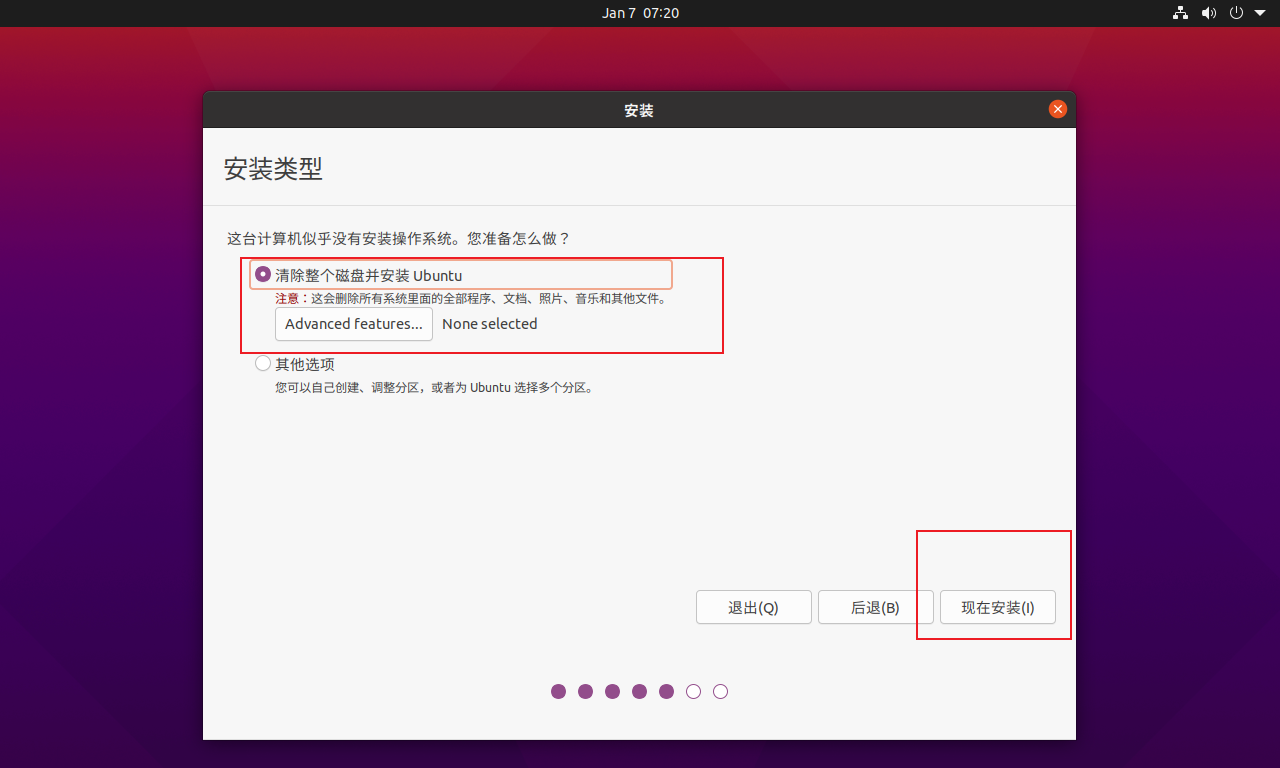Close the 安装 installer window

point(1057,110)
